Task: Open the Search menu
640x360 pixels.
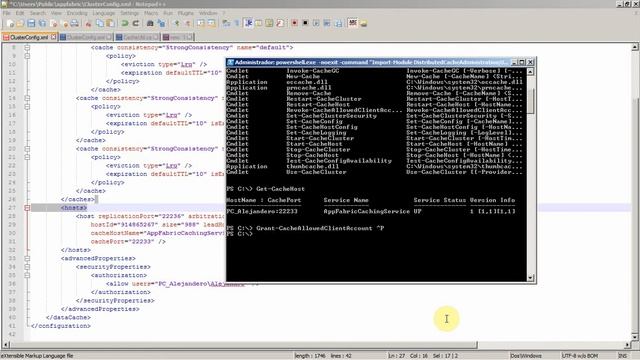Action: (38, 13)
